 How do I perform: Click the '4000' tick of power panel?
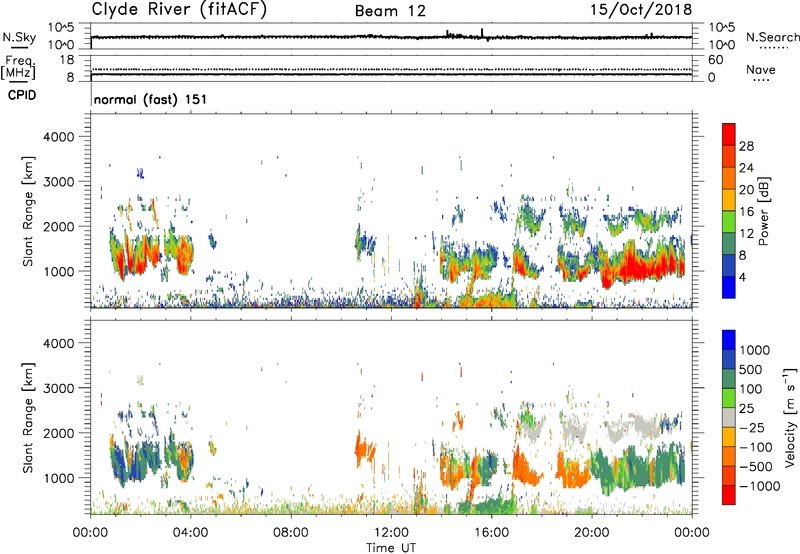[59, 137]
